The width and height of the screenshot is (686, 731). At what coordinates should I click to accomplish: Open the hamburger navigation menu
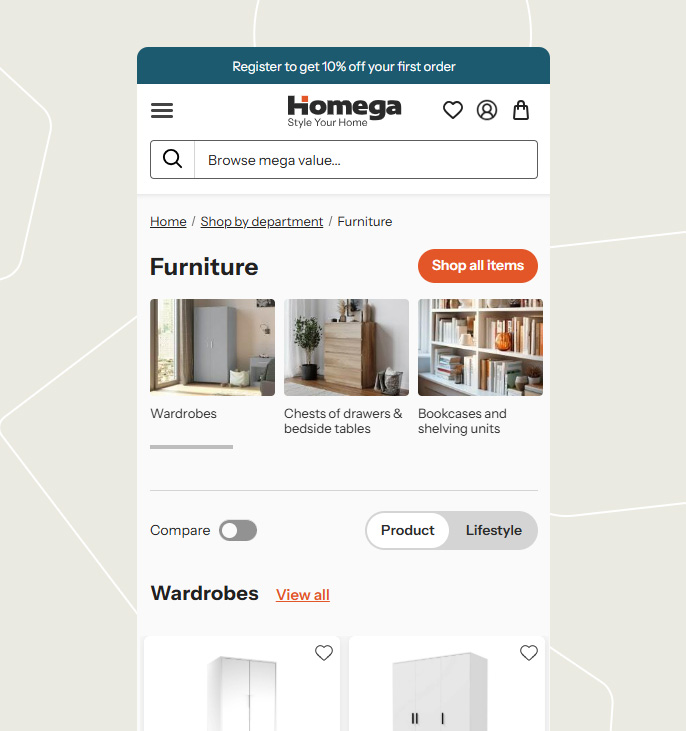tap(162, 110)
